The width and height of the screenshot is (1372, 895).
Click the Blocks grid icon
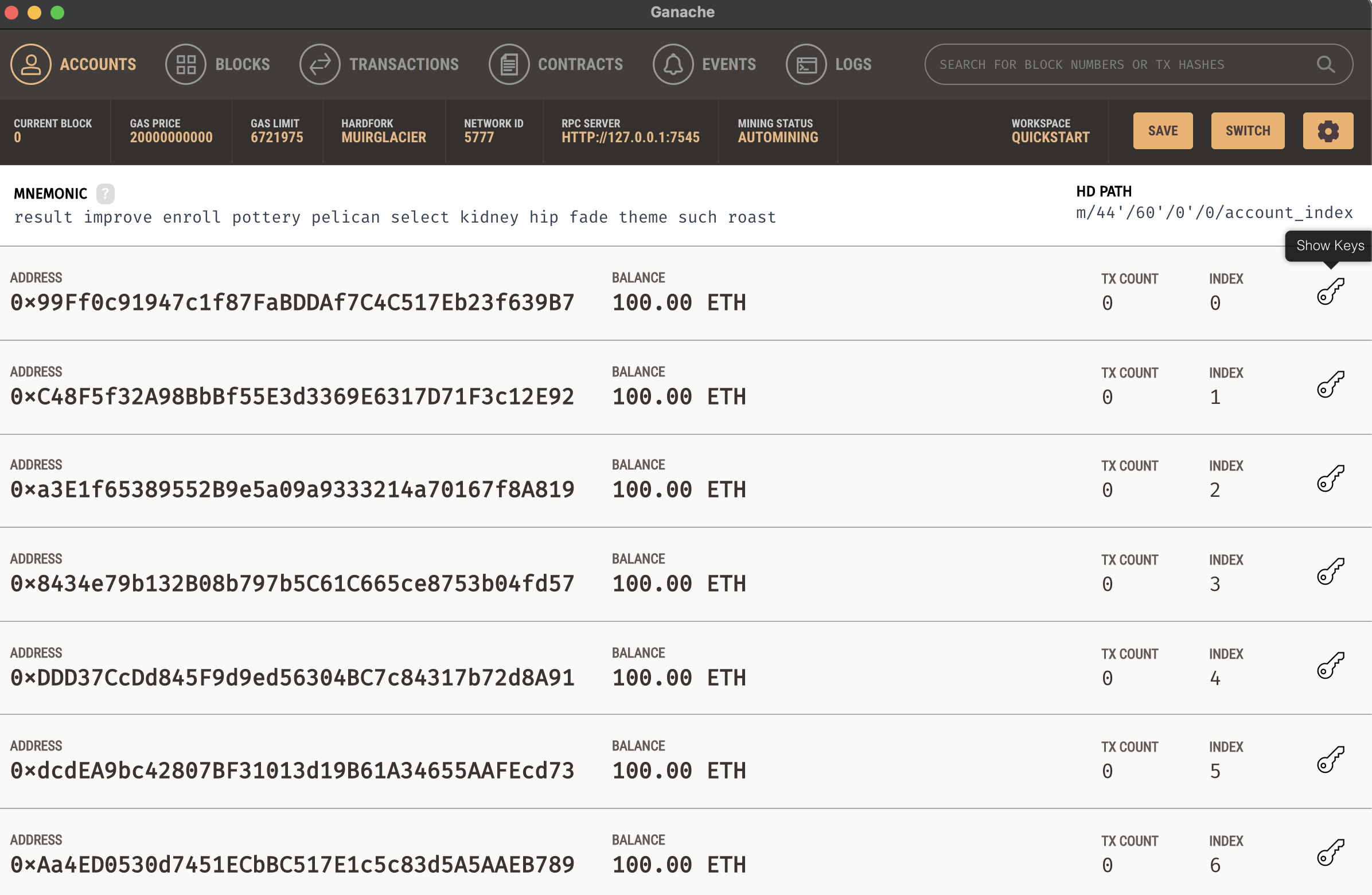pyautogui.click(x=186, y=64)
